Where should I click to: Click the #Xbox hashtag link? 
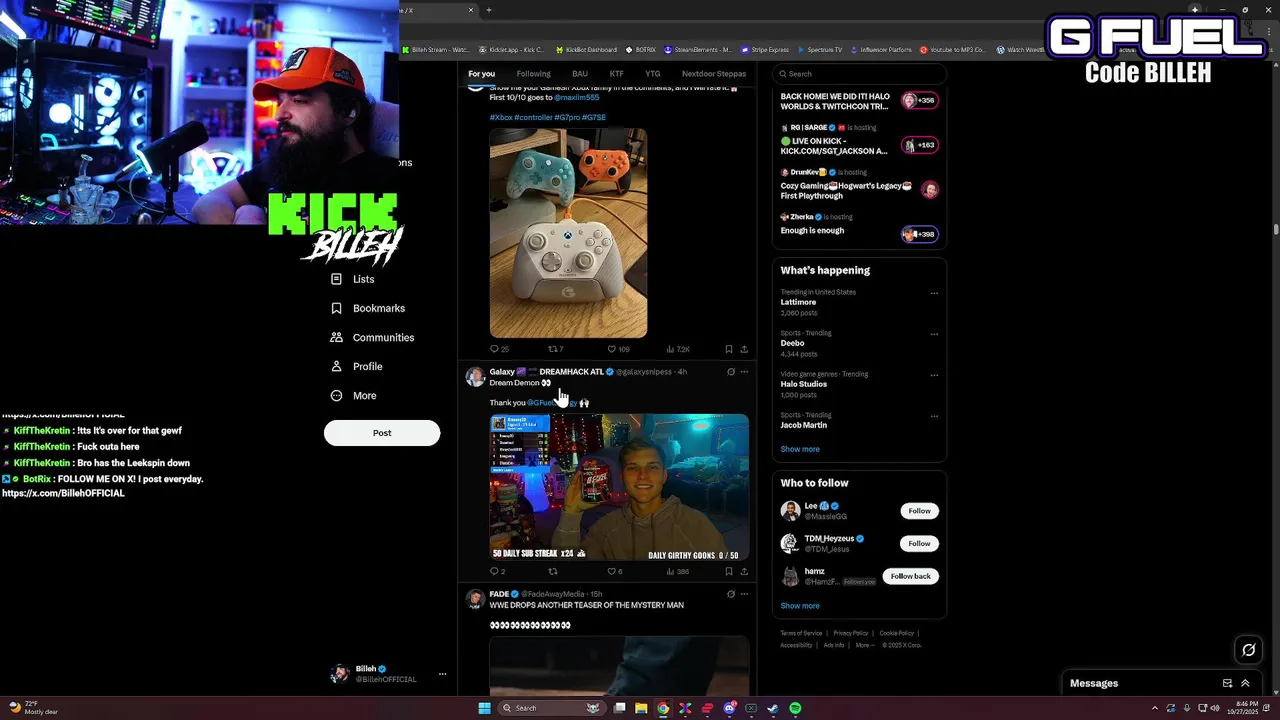point(500,117)
